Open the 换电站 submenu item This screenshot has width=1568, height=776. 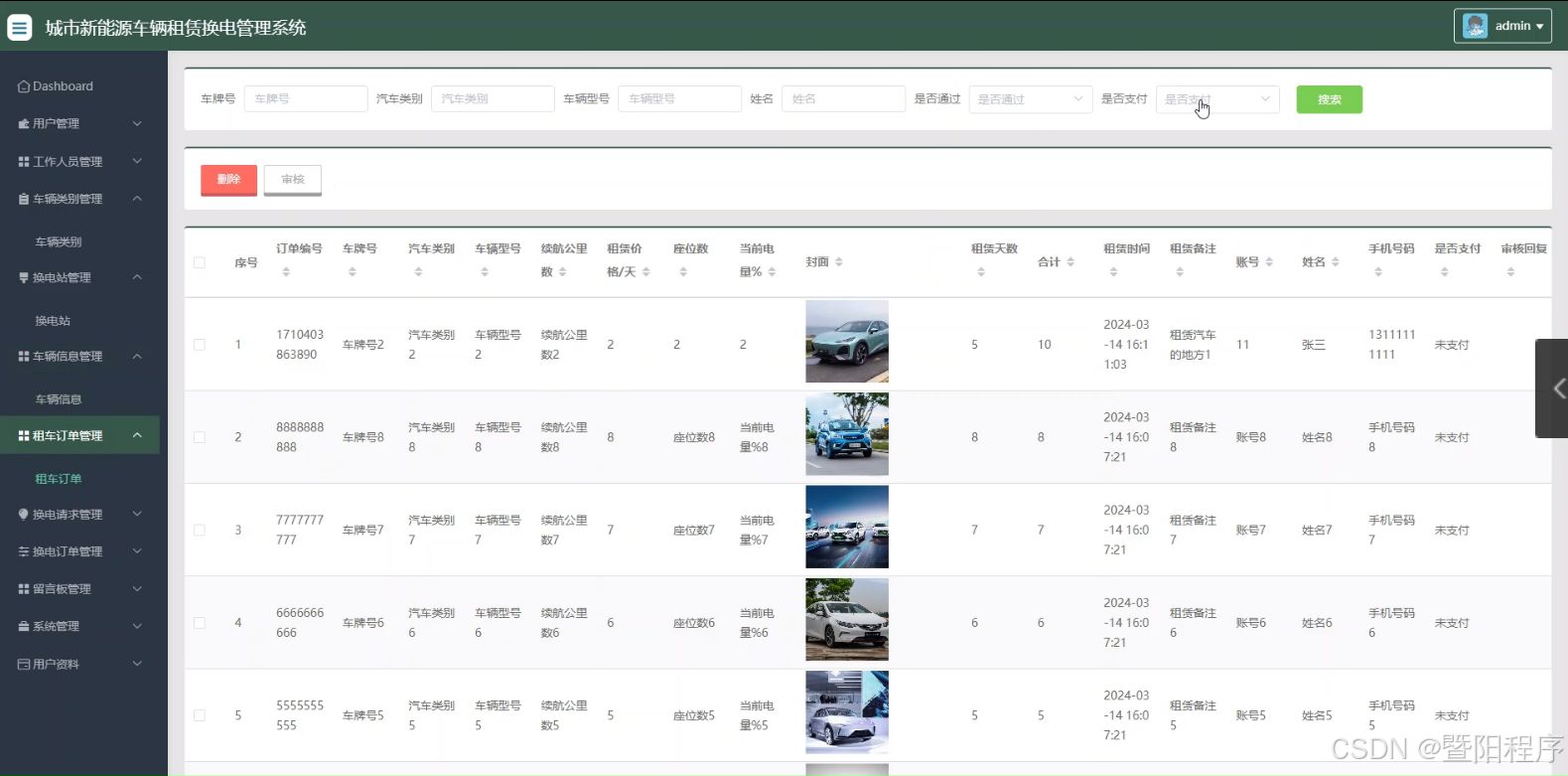pos(53,321)
